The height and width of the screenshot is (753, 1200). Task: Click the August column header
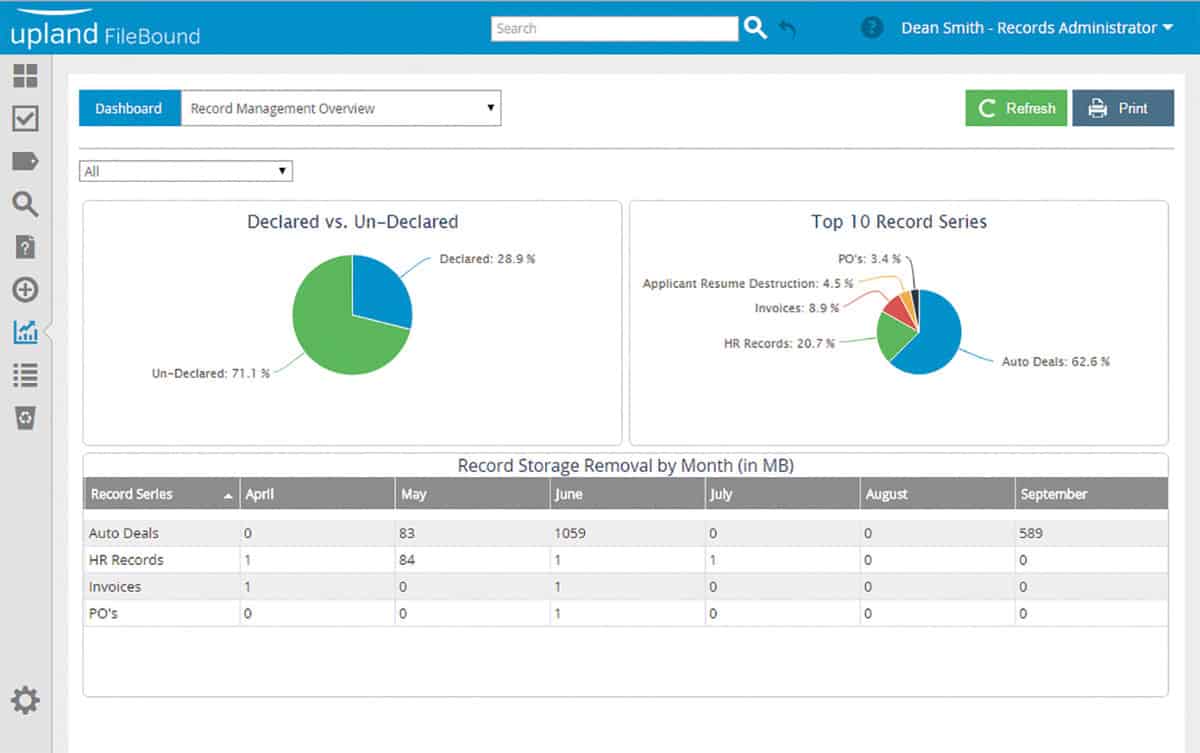point(937,494)
